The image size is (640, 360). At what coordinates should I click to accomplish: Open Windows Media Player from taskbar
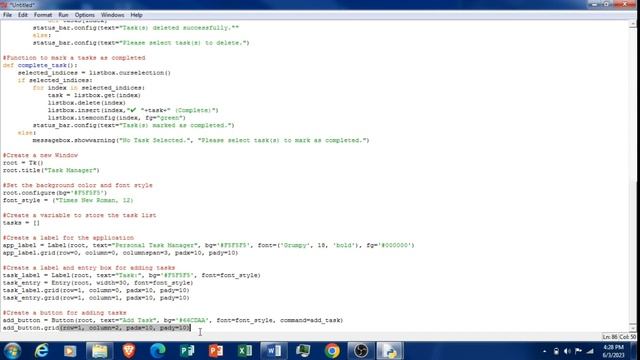click(x=70, y=351)
